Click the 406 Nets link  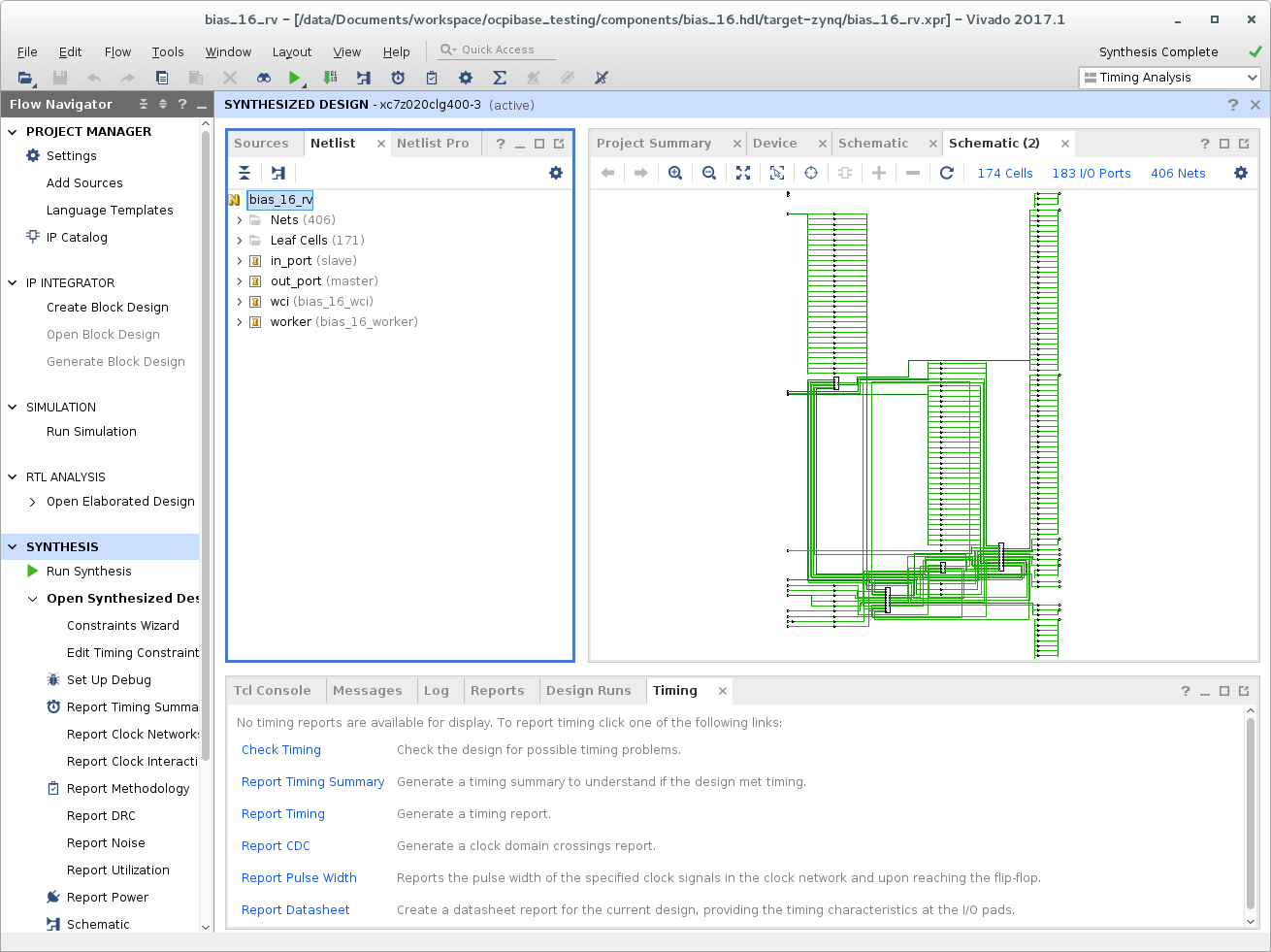point(1178,173)
